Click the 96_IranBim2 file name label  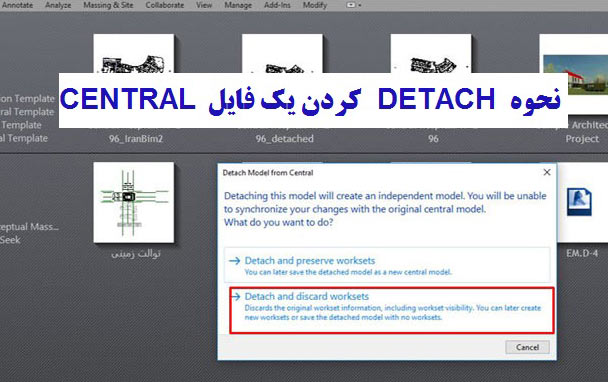click(x=136, y=139)
